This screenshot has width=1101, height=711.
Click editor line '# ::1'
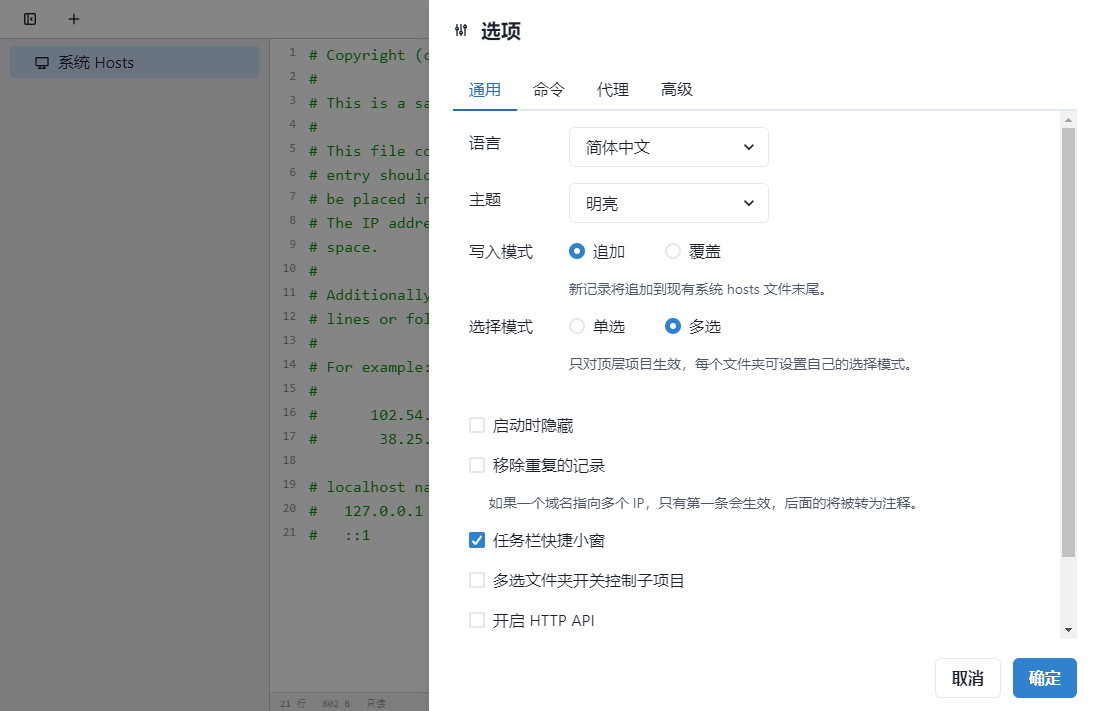click(x=339, y=536)
